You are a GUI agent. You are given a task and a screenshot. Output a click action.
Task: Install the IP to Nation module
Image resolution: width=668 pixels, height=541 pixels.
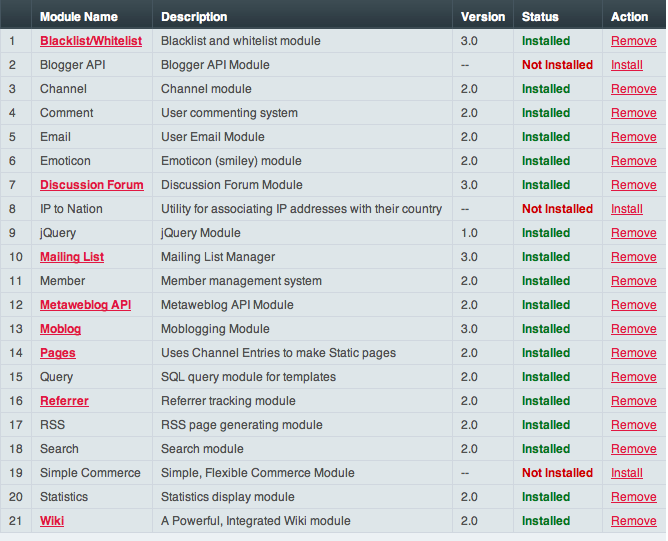click(627, 209)
